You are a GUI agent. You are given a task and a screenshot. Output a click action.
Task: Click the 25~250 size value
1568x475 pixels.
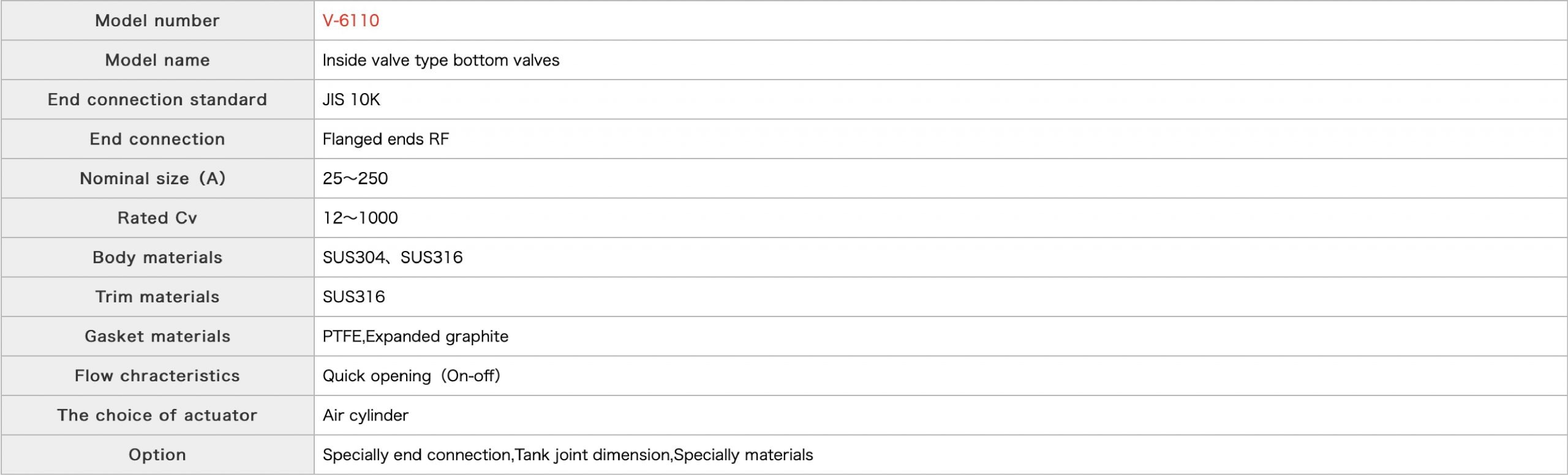point(355,179)
